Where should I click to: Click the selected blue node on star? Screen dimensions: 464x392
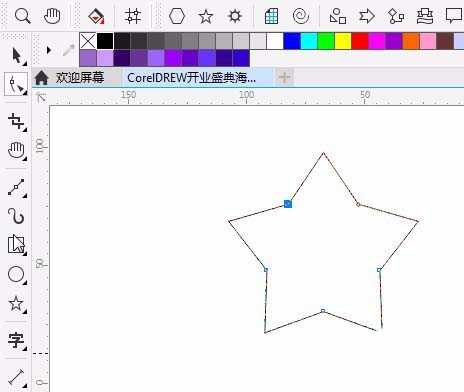coord(288,204)
